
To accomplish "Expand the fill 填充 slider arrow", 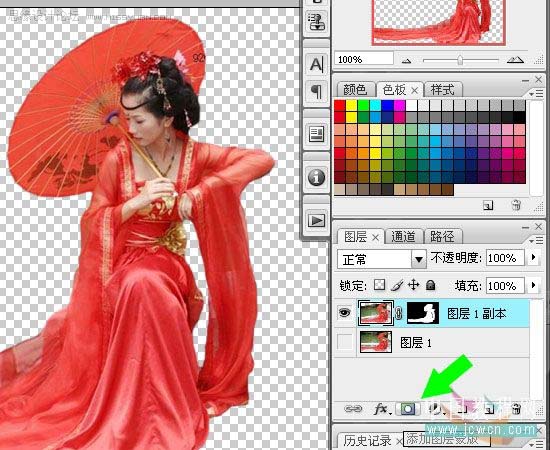I will coord(534,285).
